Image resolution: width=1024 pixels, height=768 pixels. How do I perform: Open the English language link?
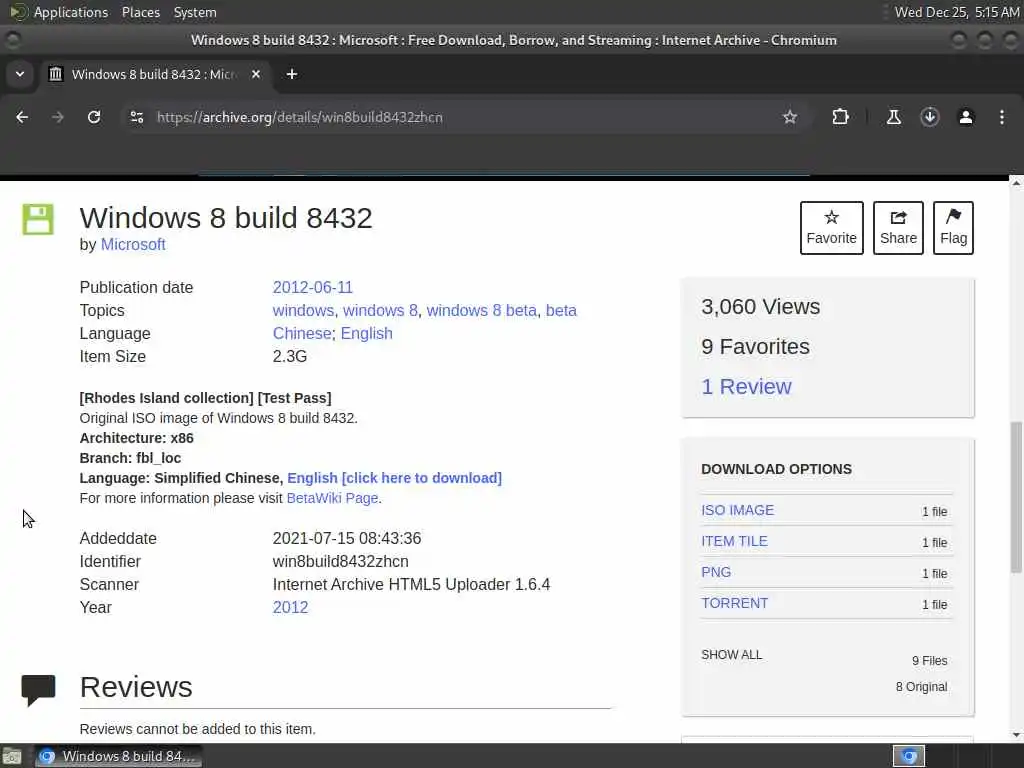366,333
